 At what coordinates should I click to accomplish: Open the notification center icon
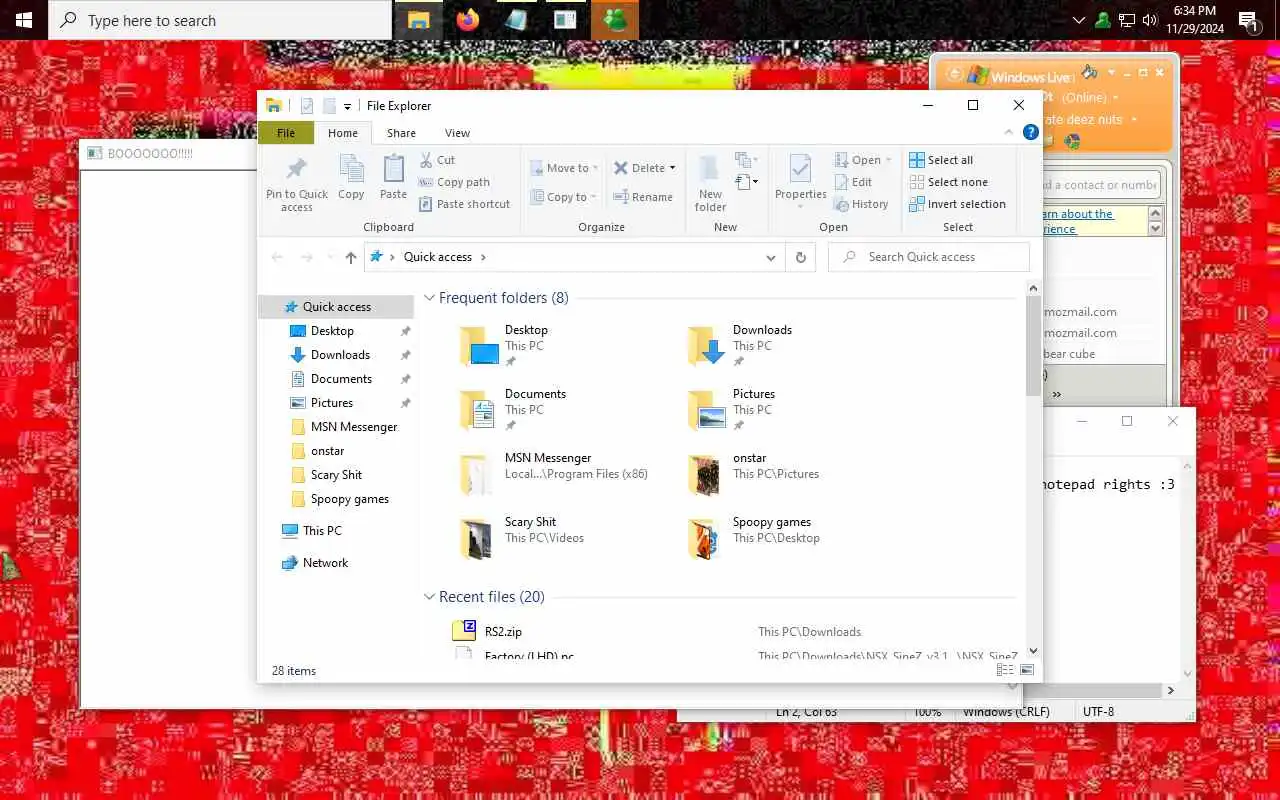[x=1248, y=20]
